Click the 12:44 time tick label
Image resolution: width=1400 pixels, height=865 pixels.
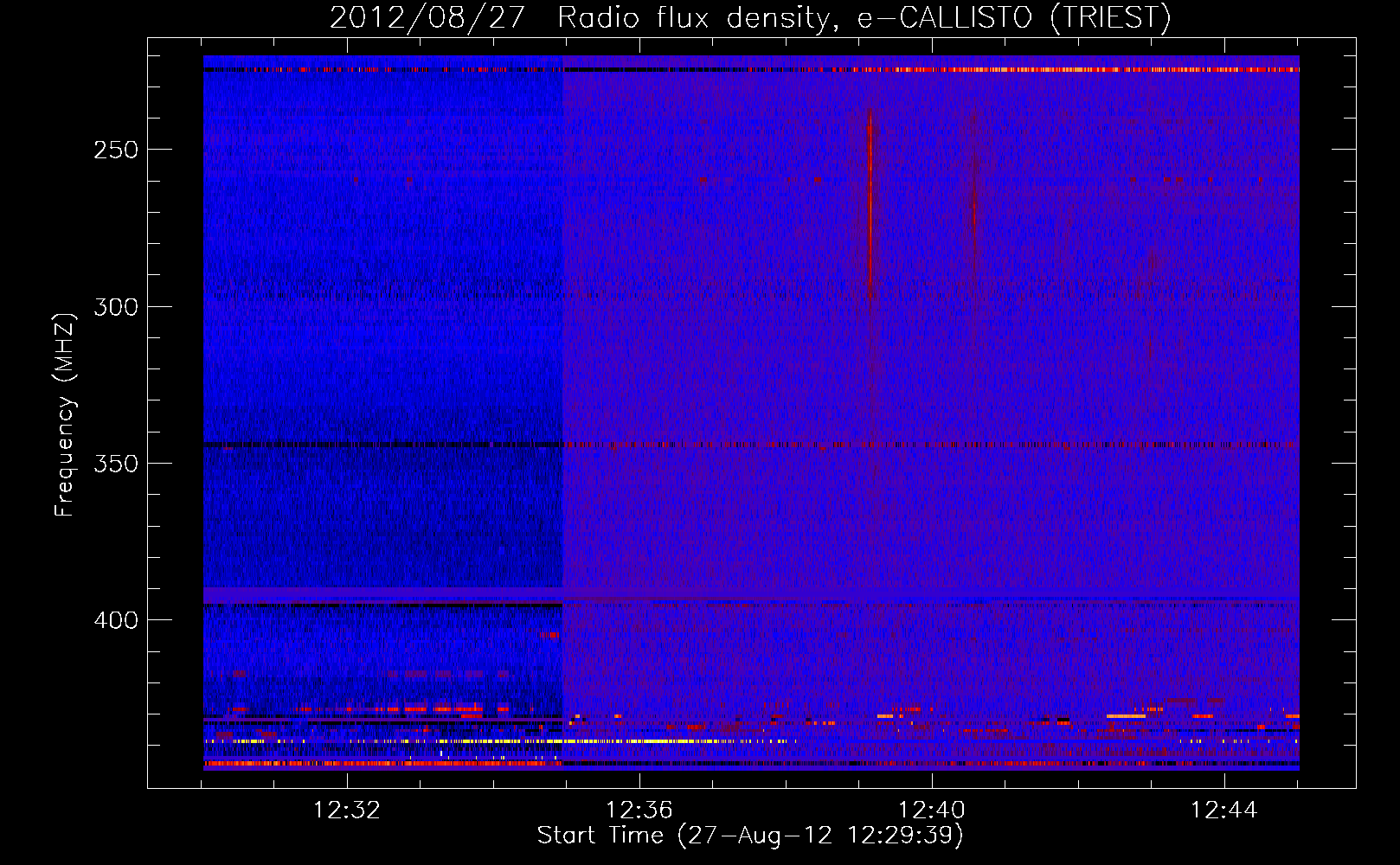tap(1224, 811)
